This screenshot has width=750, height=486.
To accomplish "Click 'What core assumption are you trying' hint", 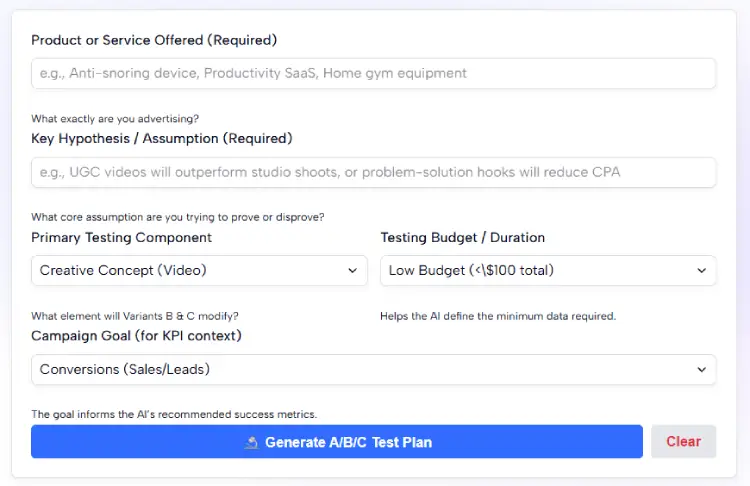I will [178, 217].
